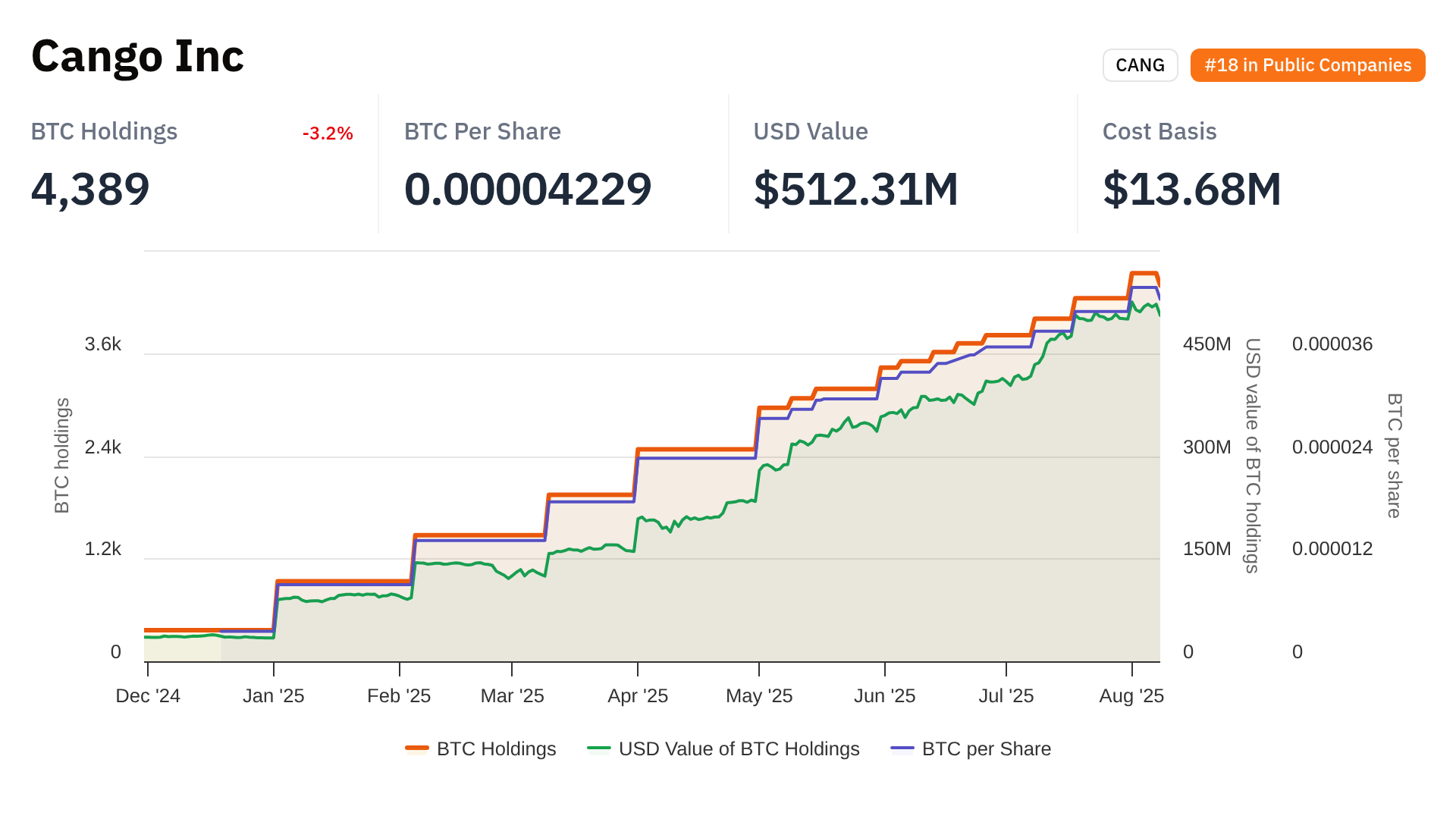The width and height of the screenshot is (1456, 819).
Task: Click the BTC Per Share card label
Action: tap(482, 132)
